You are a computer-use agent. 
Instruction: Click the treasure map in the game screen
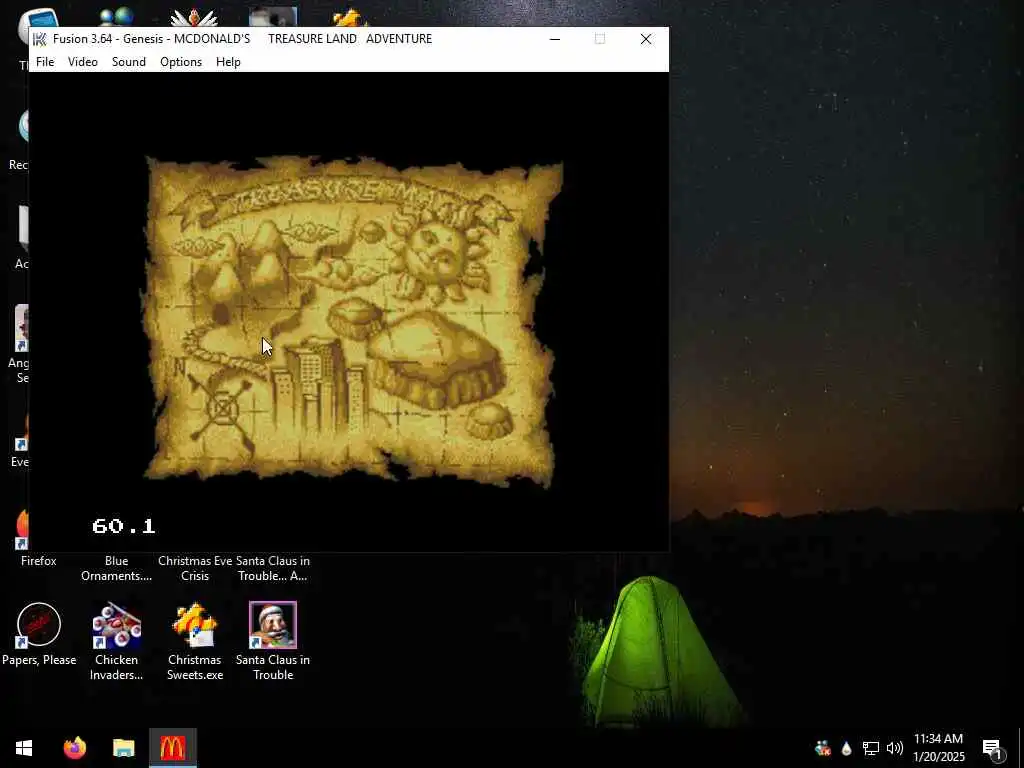point(353,321)
